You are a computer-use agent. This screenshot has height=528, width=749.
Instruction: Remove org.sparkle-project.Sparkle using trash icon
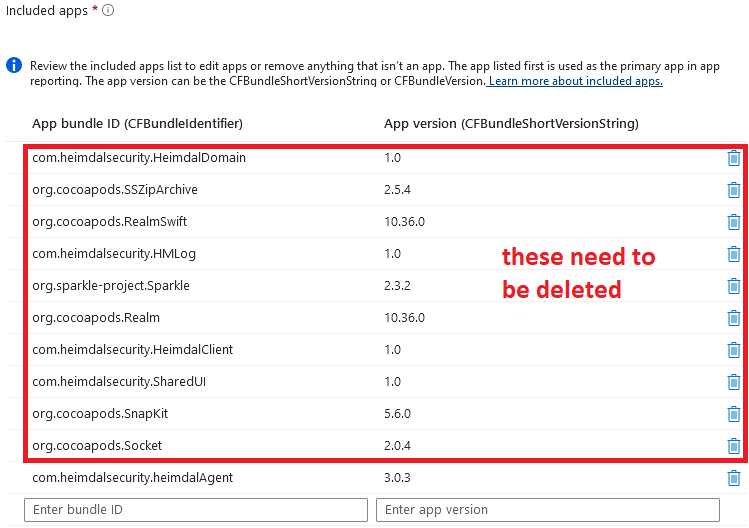click(734, 286)
